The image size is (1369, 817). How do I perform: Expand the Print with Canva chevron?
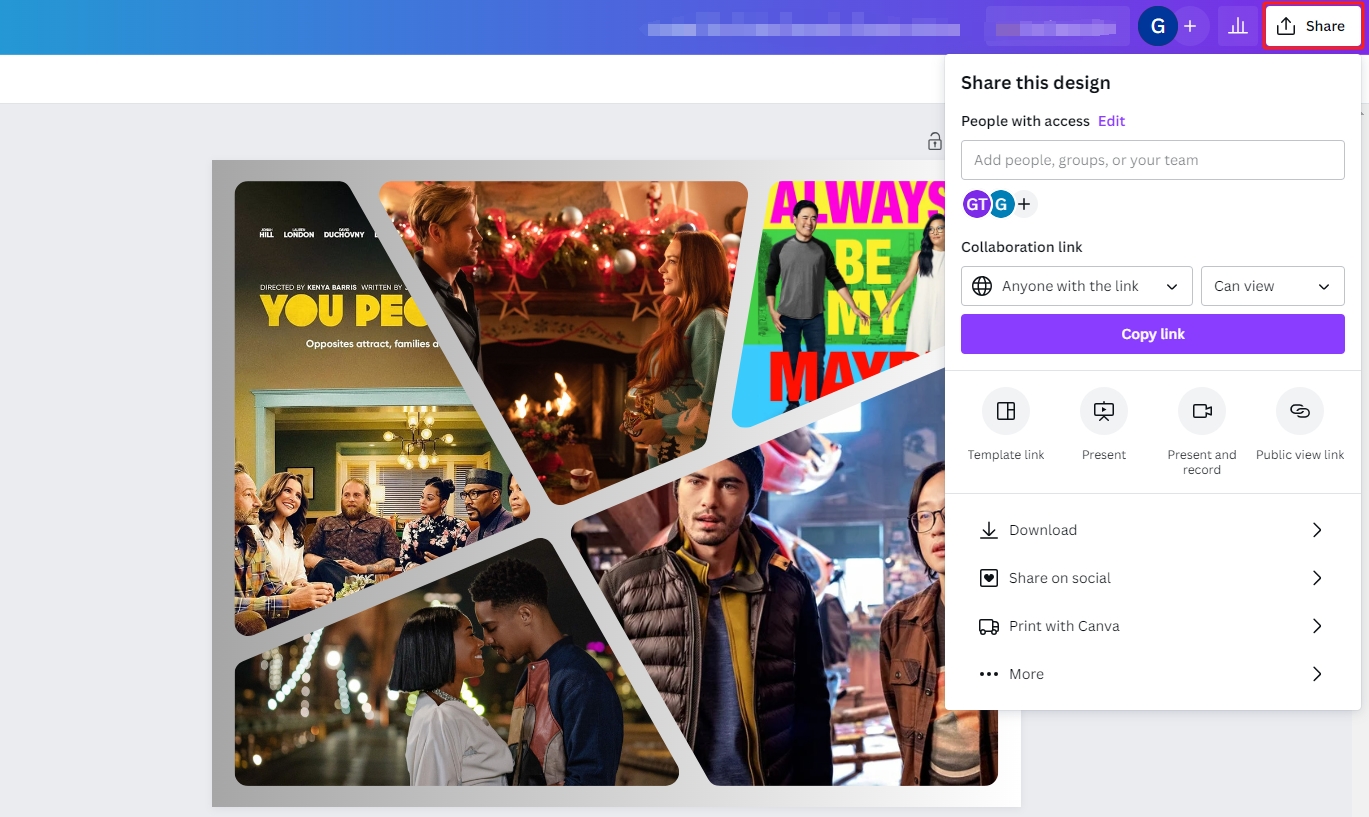pos(1317,626)
